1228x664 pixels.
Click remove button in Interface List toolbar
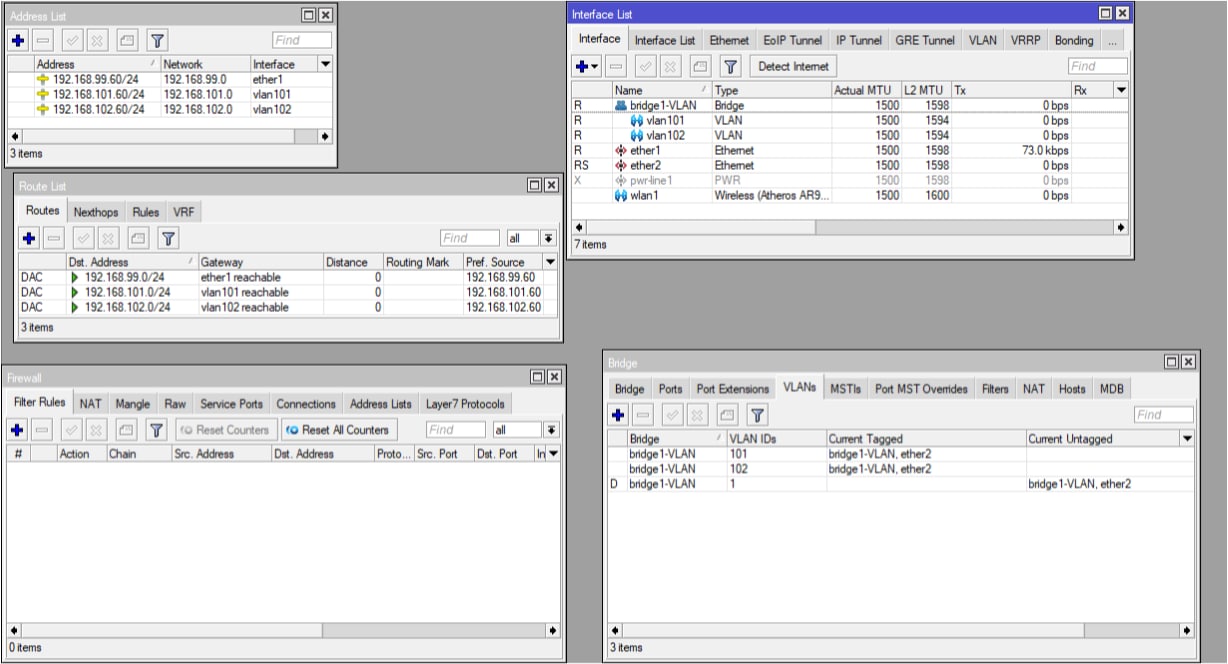616,66
